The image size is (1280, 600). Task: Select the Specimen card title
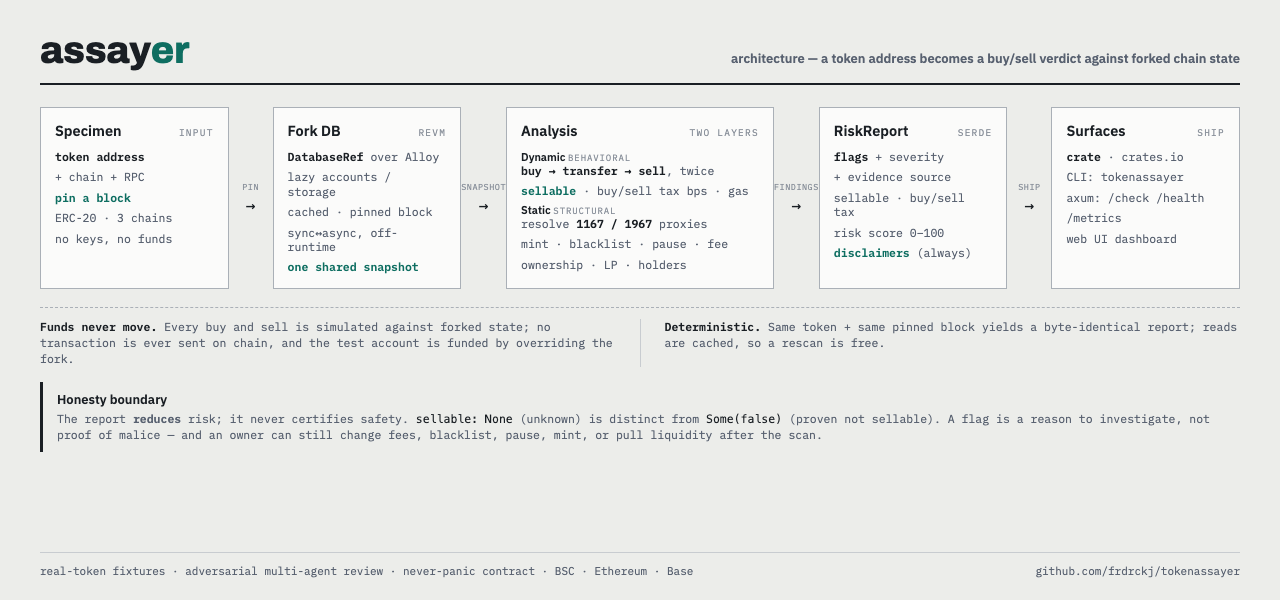88,131
